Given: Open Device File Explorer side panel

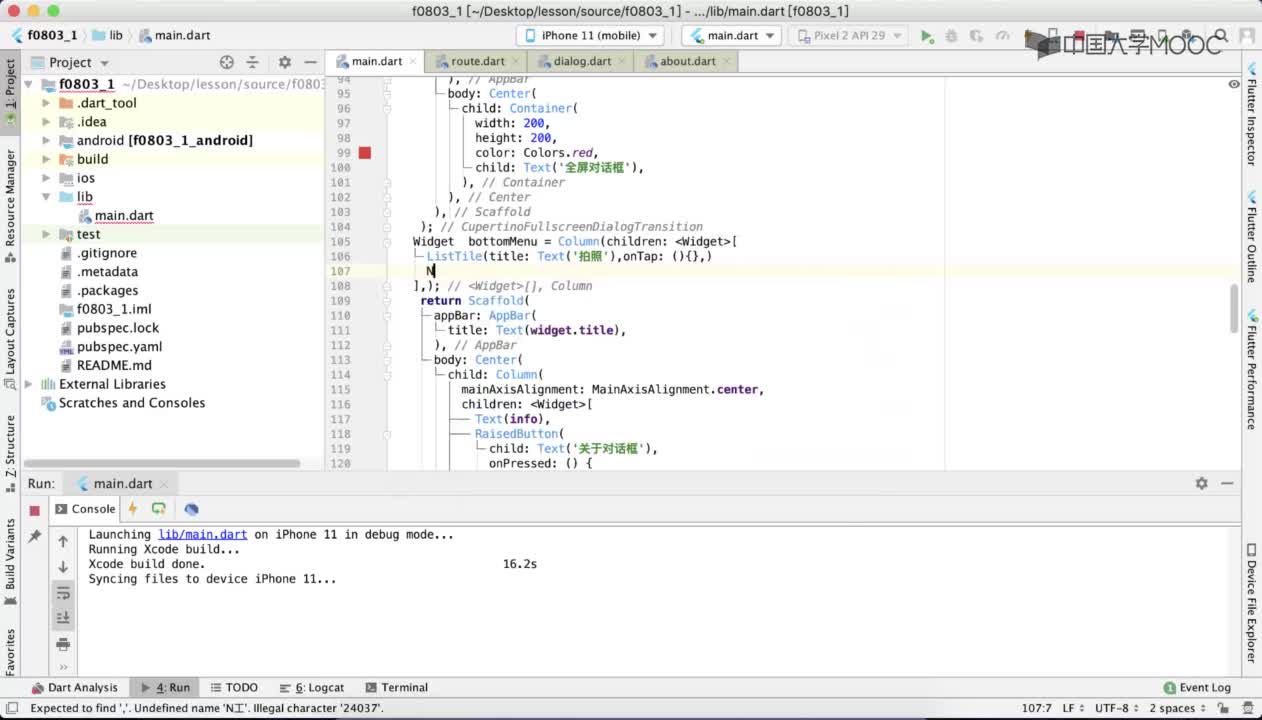Looking at the screenshot, I should point(1251,604).
